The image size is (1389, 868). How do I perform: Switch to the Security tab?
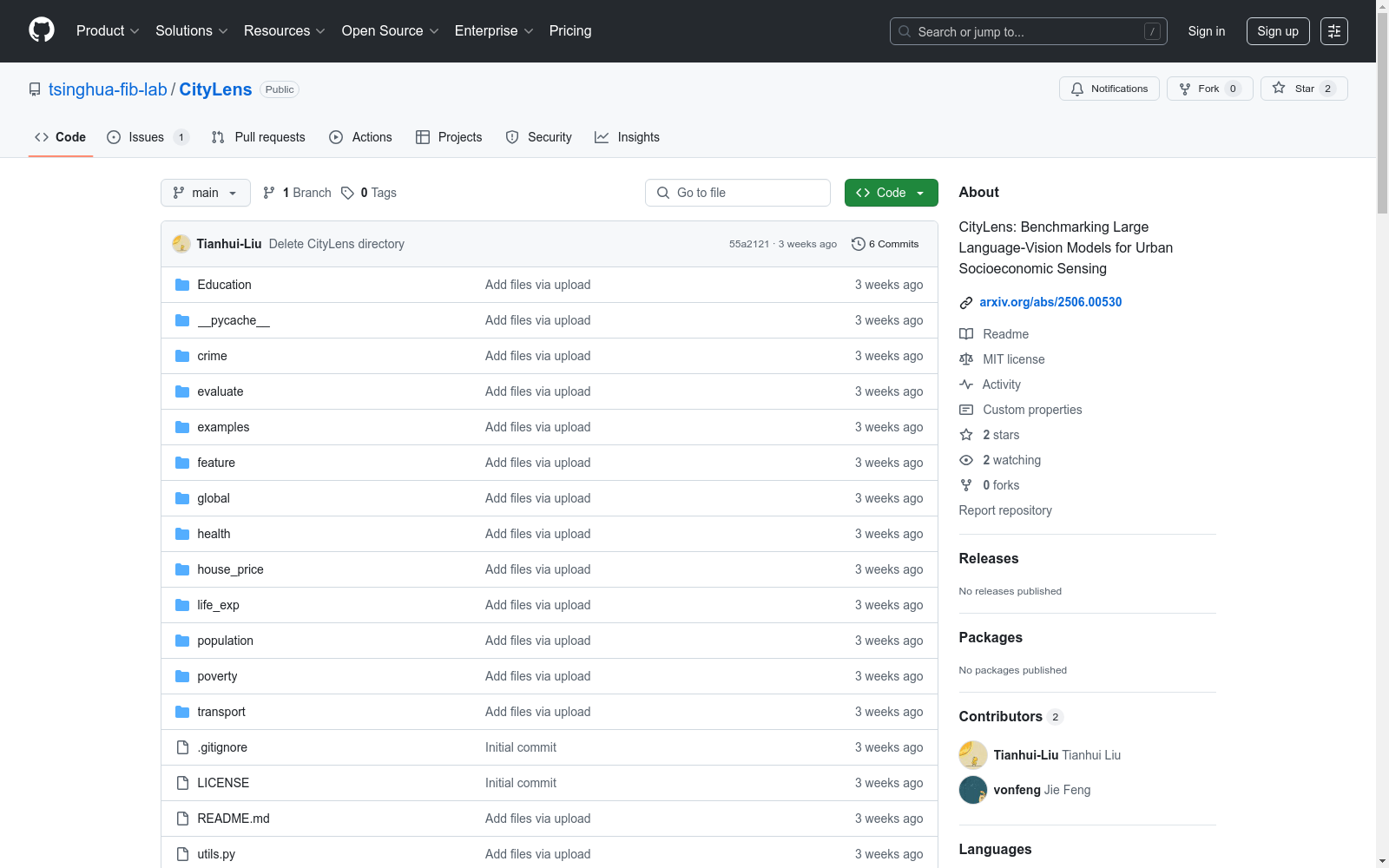538,137
